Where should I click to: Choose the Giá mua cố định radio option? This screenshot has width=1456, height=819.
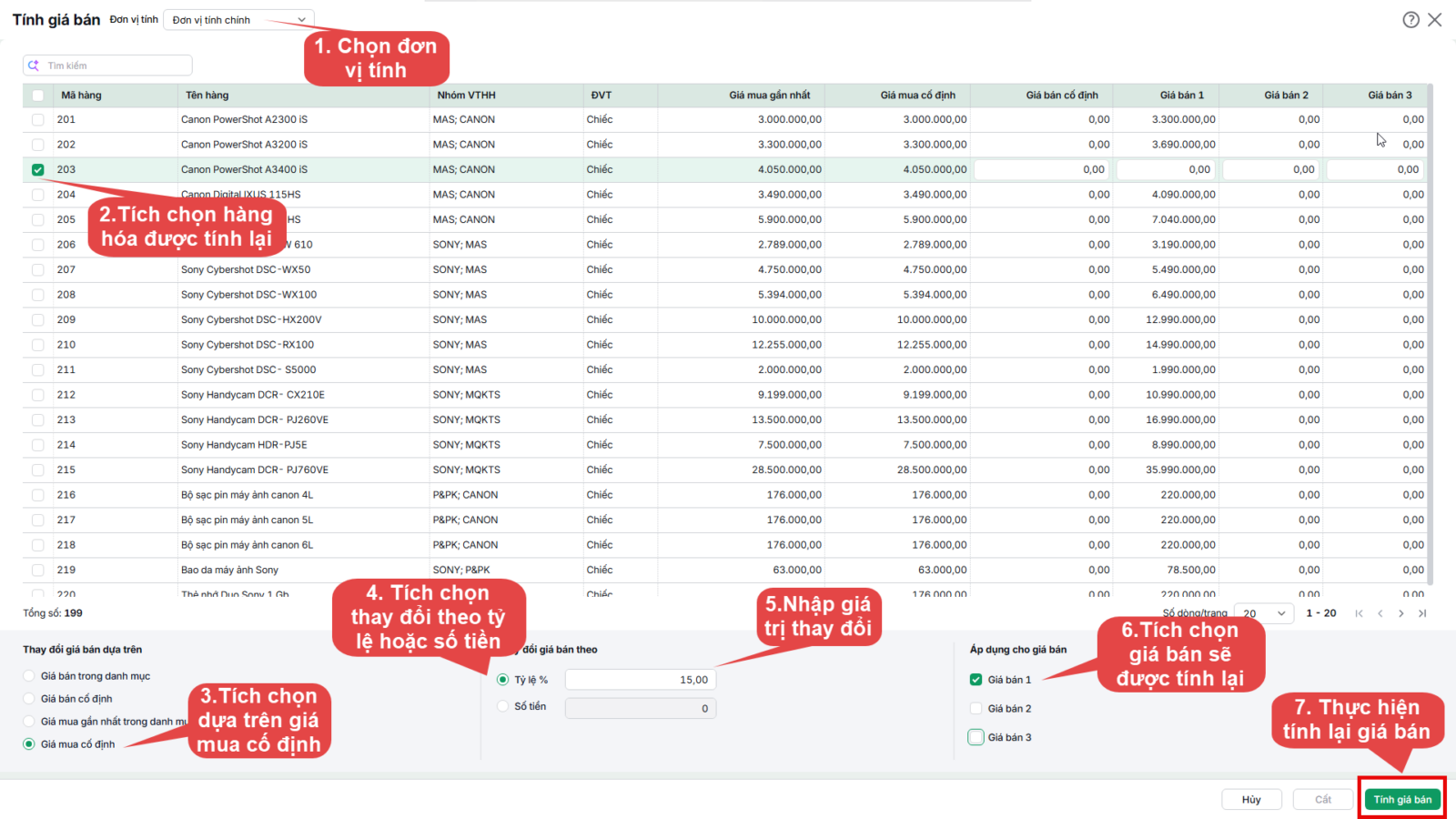(x=29, y=744)
